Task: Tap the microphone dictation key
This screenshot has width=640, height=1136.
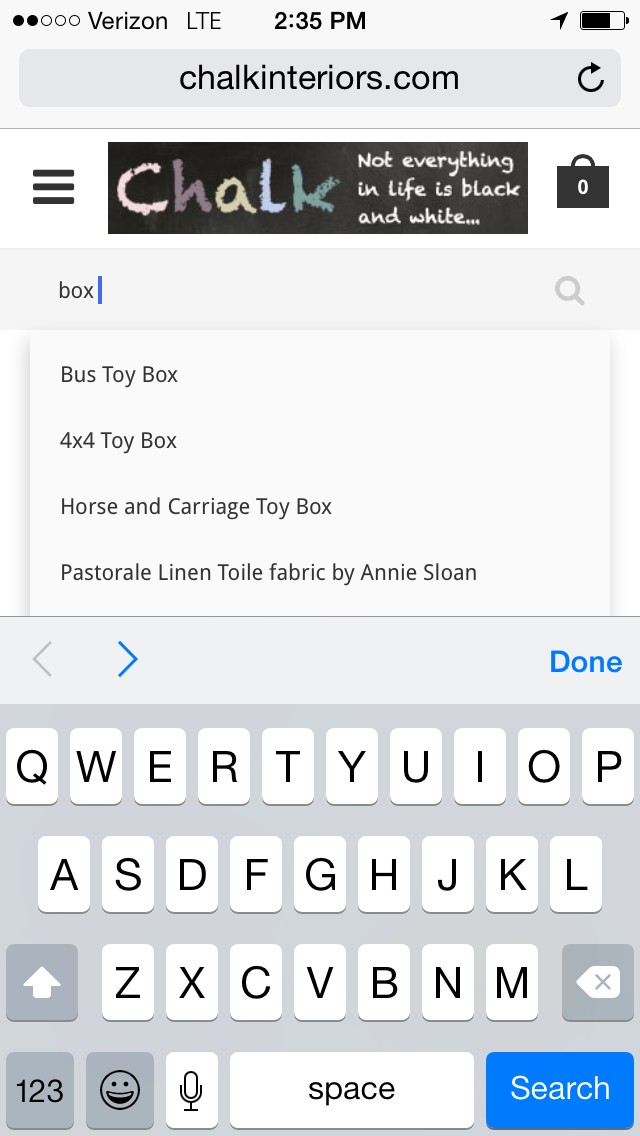Action: pos(192,1088)
